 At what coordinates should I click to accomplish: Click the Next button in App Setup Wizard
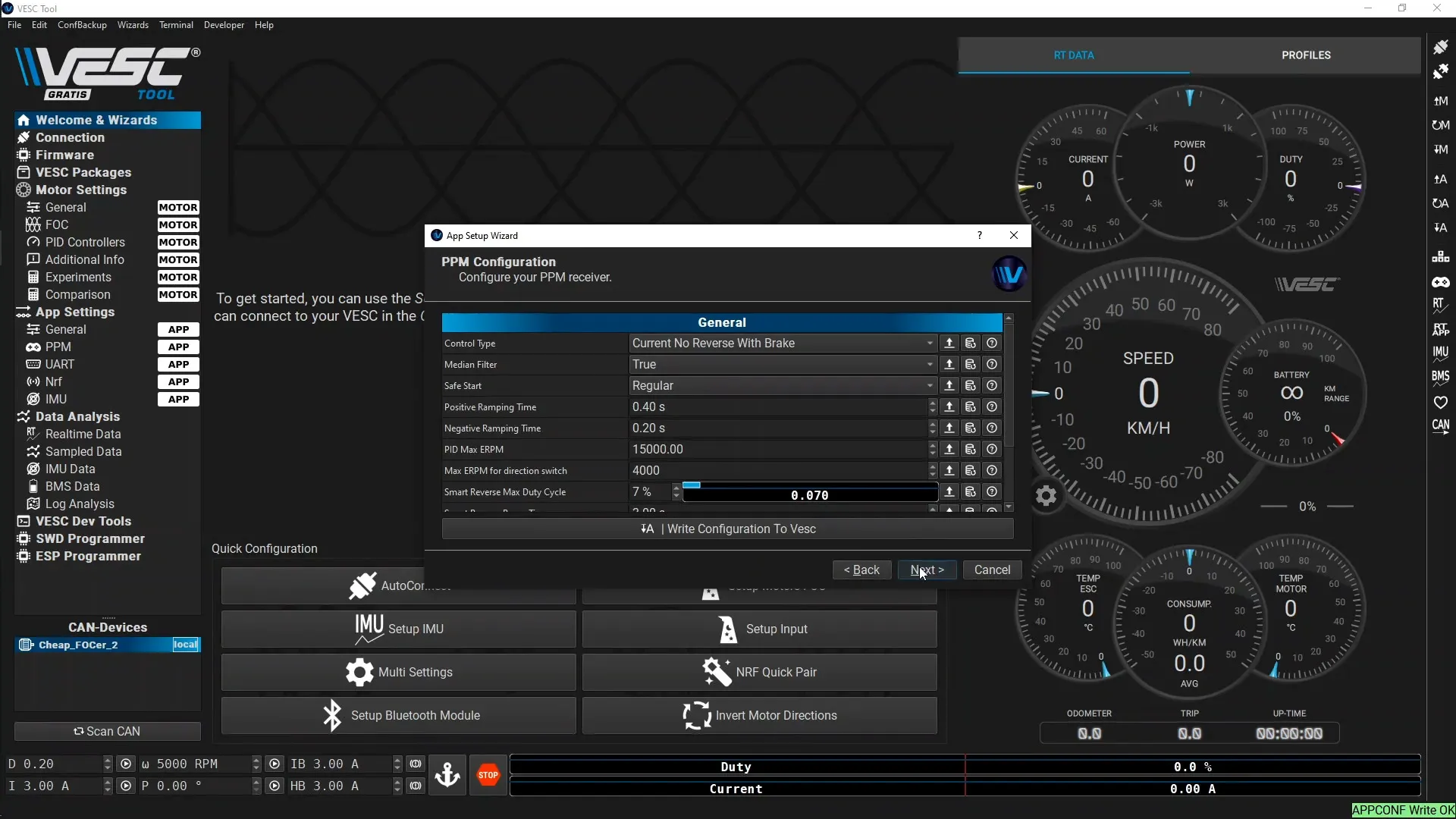pos(927,570)
